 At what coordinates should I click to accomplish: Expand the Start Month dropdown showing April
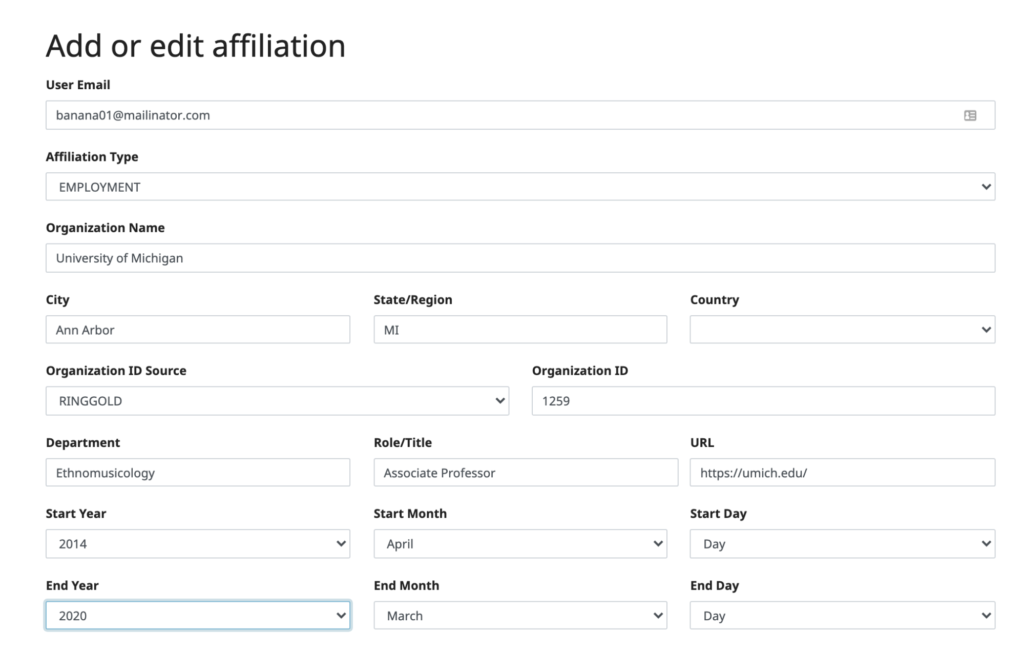[520, 544]
